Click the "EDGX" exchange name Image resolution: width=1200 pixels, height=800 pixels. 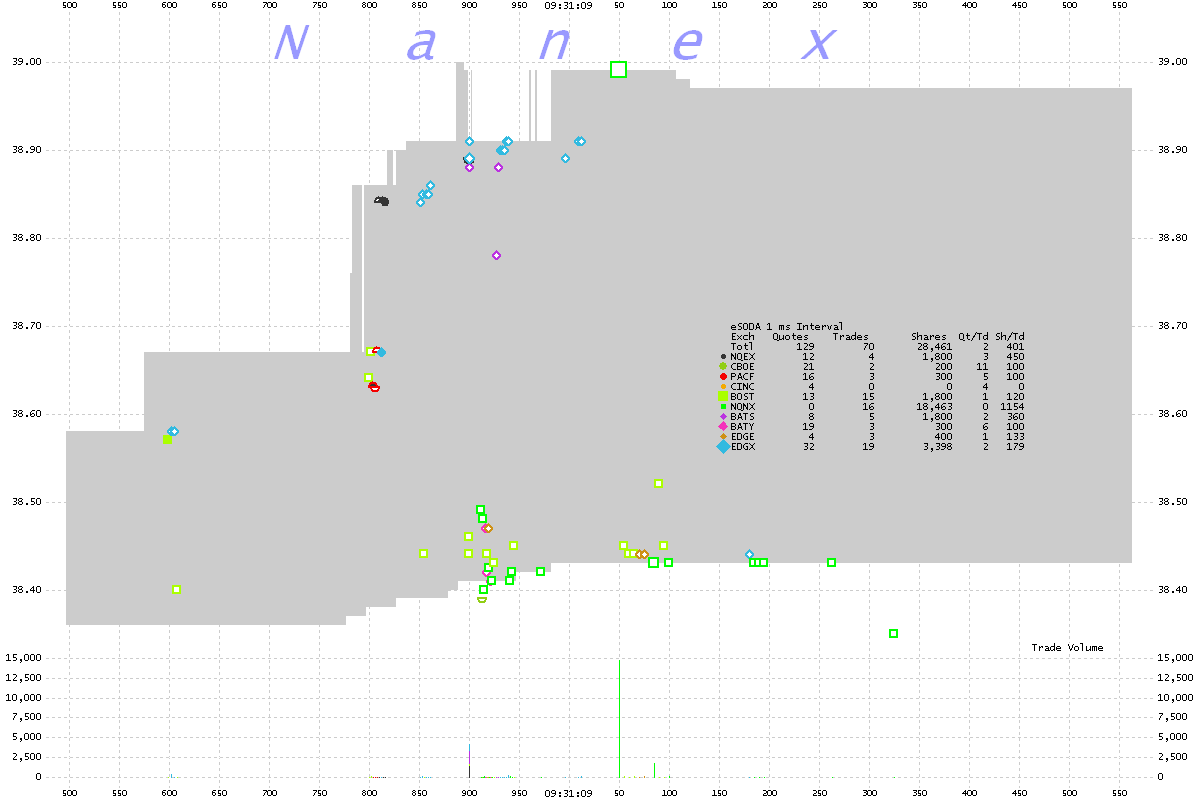pos(743,446)
